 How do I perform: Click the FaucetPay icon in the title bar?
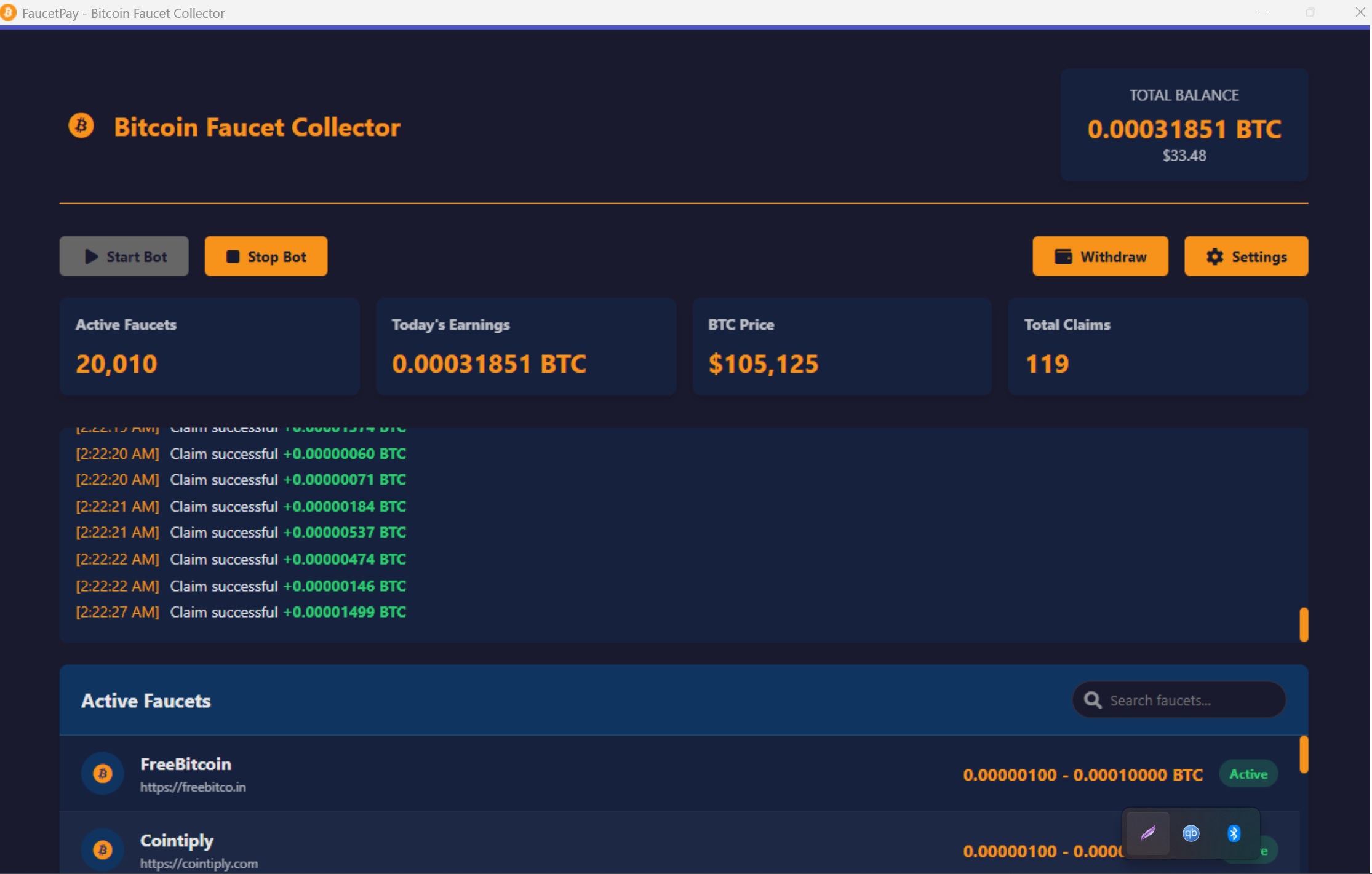point(9,12)
